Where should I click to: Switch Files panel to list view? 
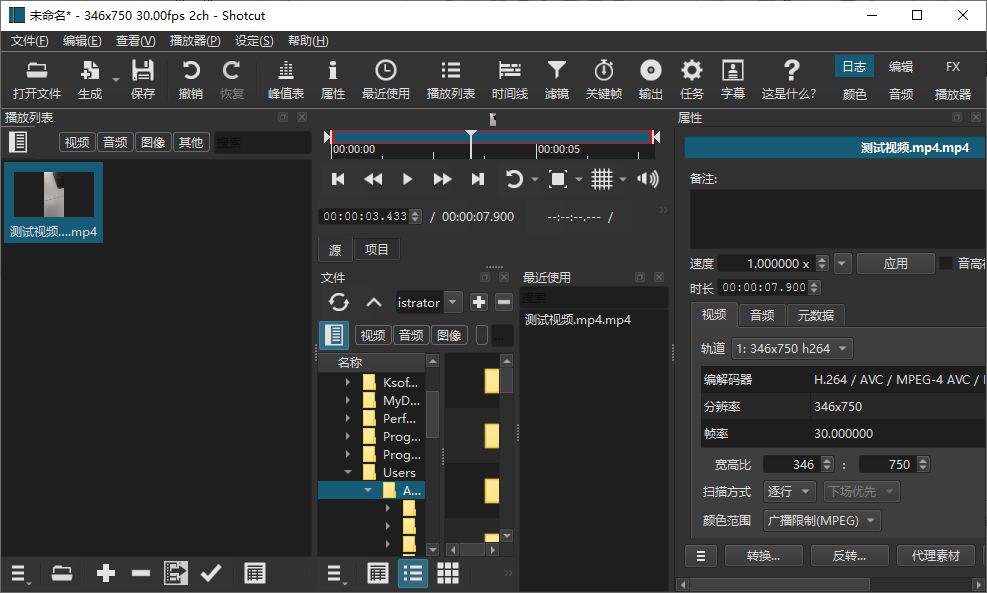click(x=413, y=573)
